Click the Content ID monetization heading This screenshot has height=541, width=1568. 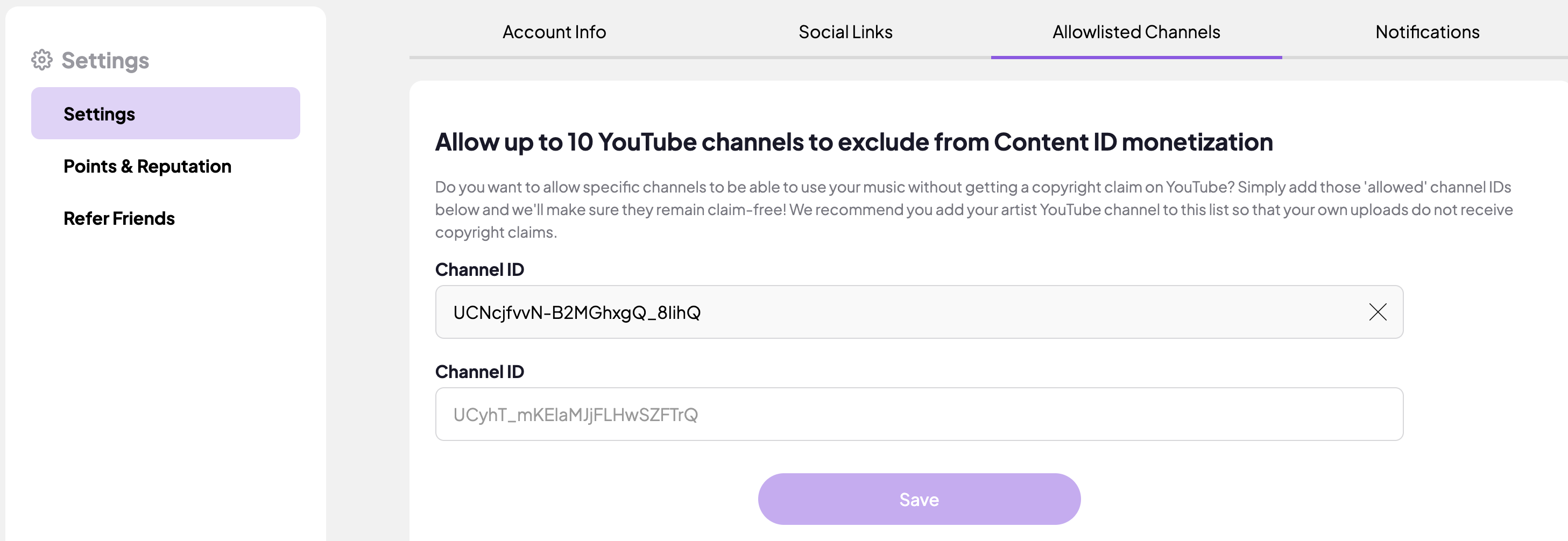point(853,143)
